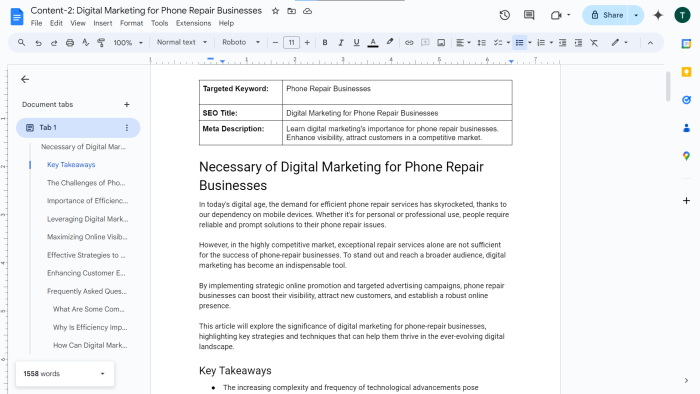Open the Format menu
The height and width of the screenshot is (394, 700).
point(131,23)
